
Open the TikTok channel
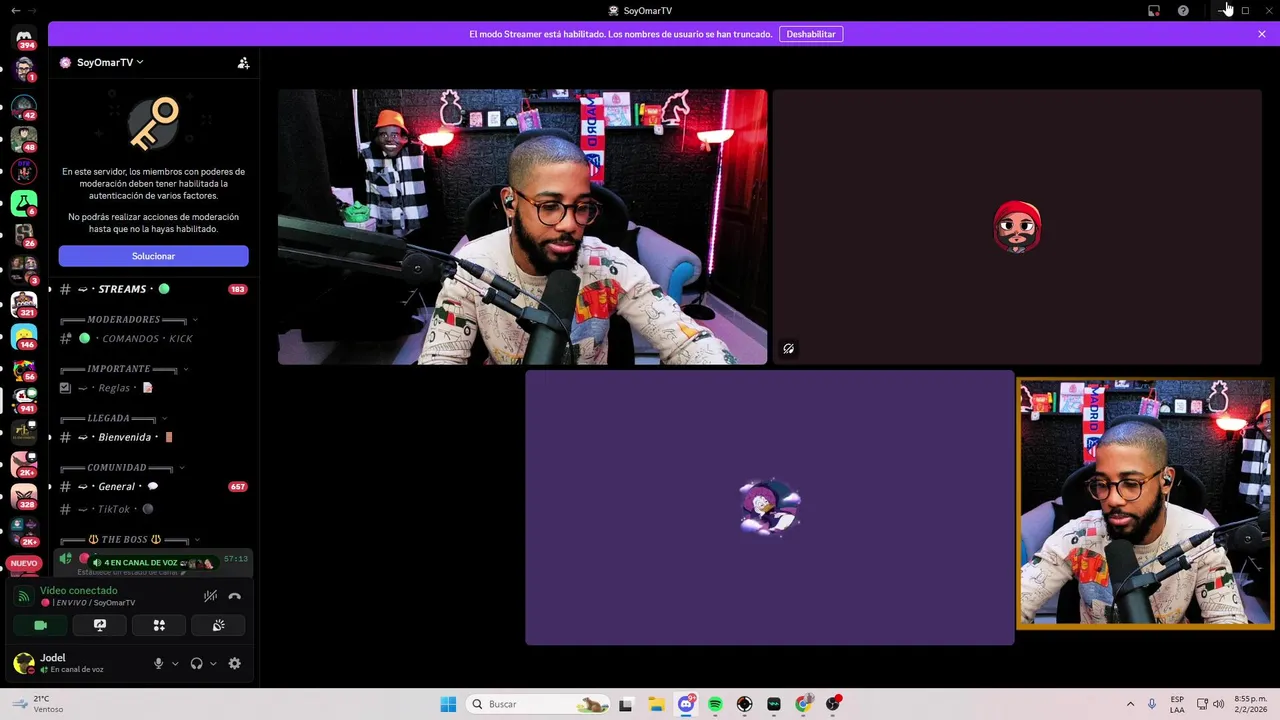point(153,509)
